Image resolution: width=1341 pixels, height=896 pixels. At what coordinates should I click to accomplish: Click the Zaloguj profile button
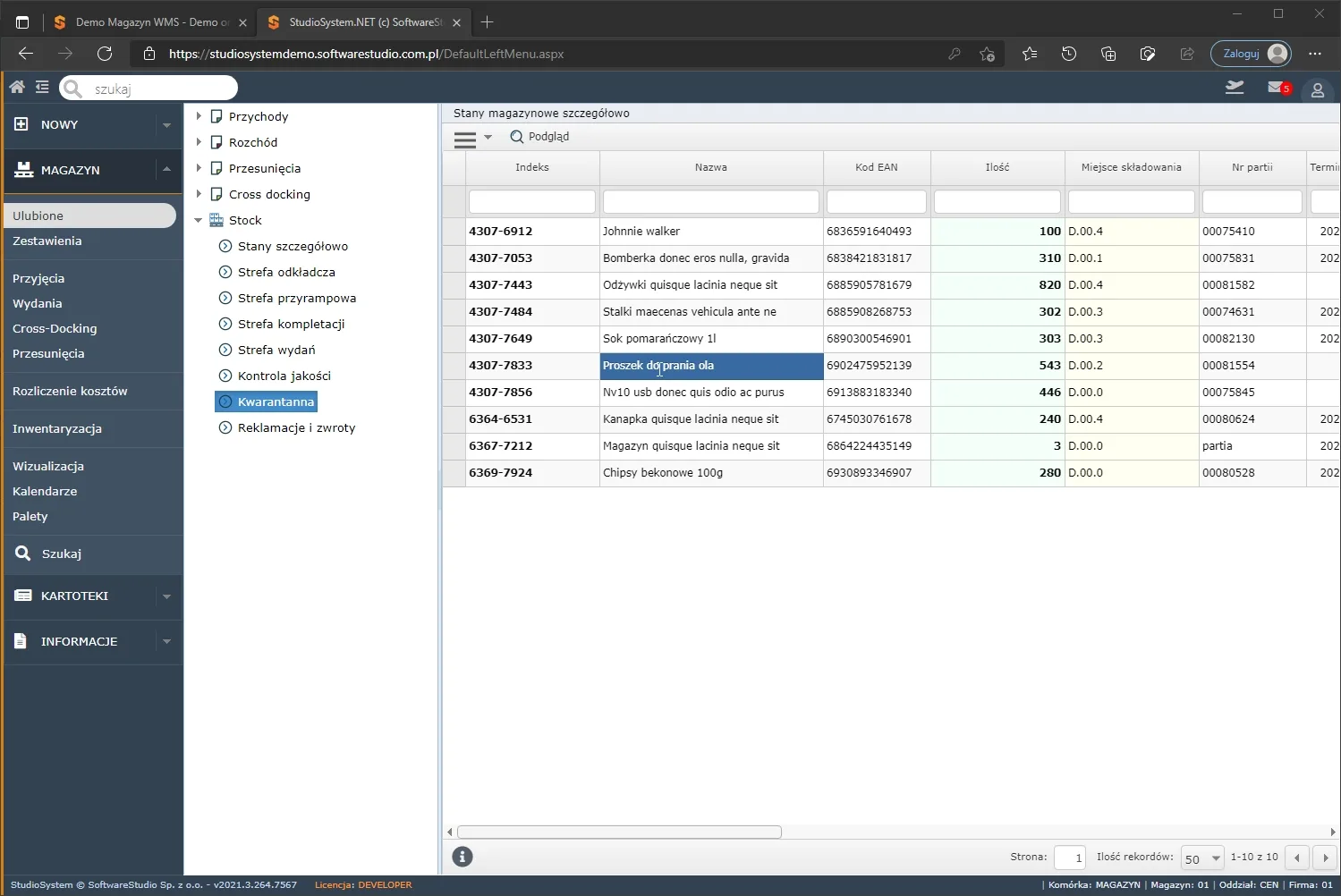tap(1251, 54)
